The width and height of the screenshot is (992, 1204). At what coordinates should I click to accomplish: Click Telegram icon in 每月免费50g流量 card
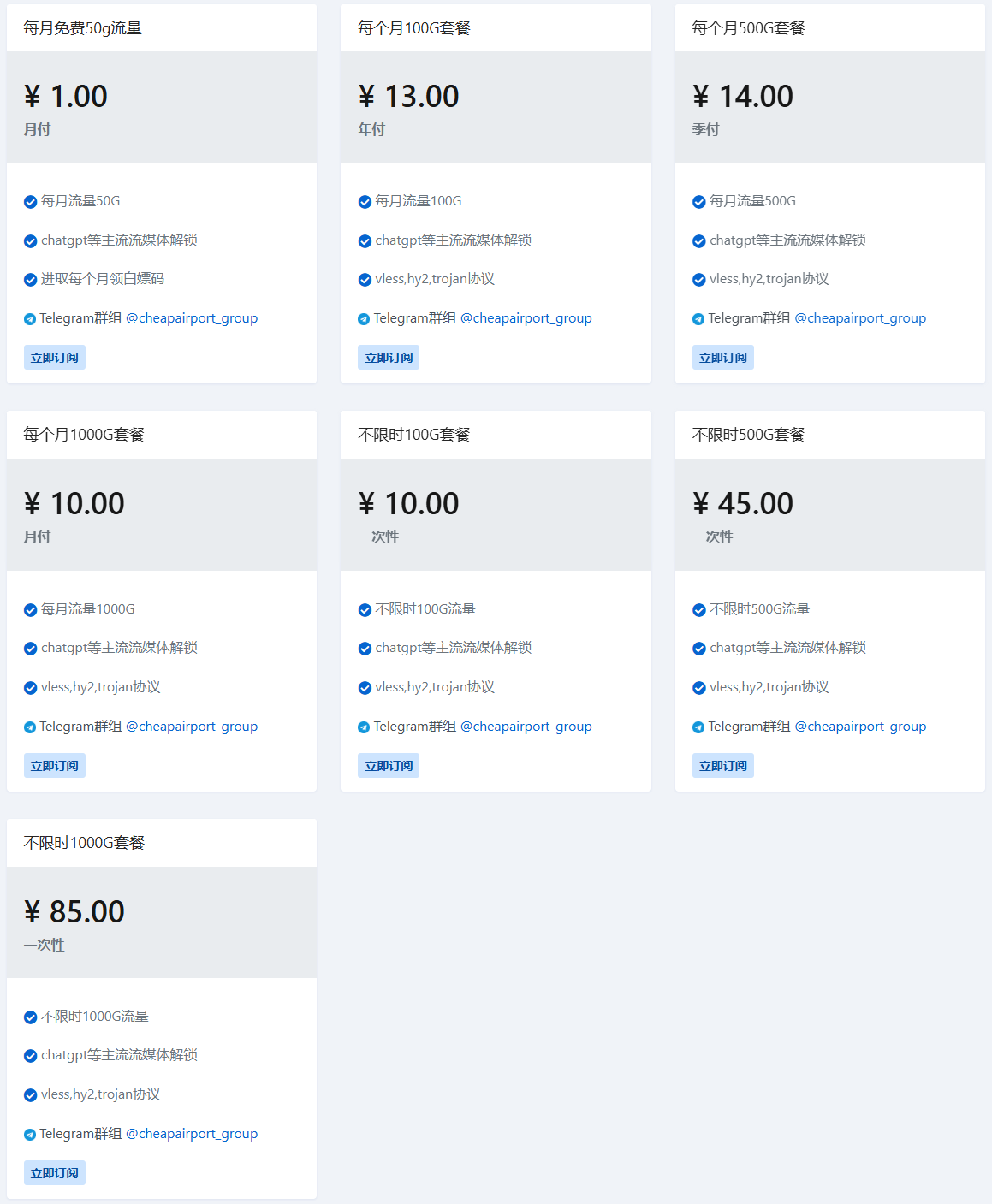pyautogui.click(x=30, y=319)
